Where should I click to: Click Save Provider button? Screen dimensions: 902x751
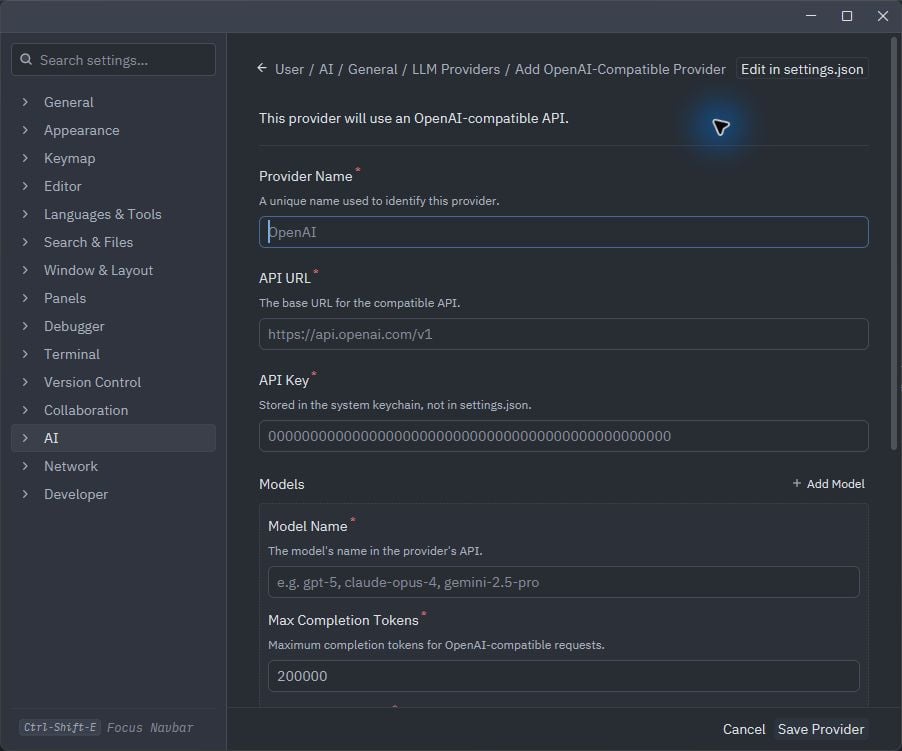tap(820, 729)
